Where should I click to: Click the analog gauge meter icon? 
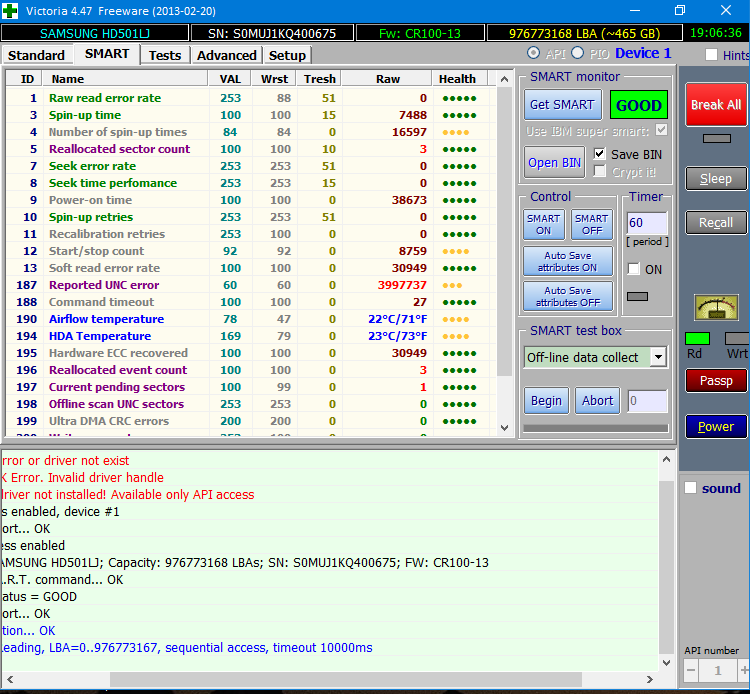pos(716,308)
